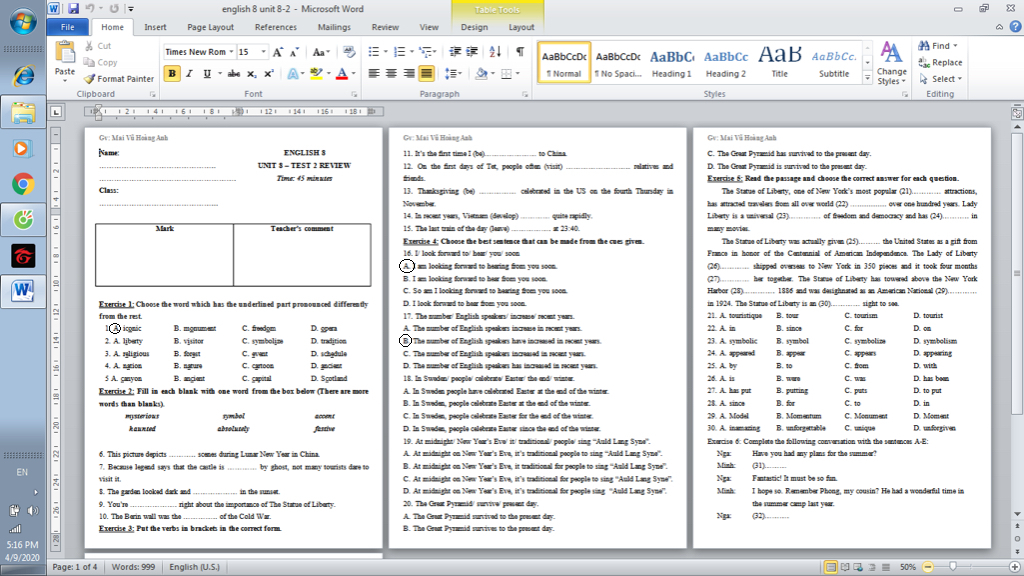The image size is (1024, 576).
Task: Click the Copy button
Action: point(101,62)
